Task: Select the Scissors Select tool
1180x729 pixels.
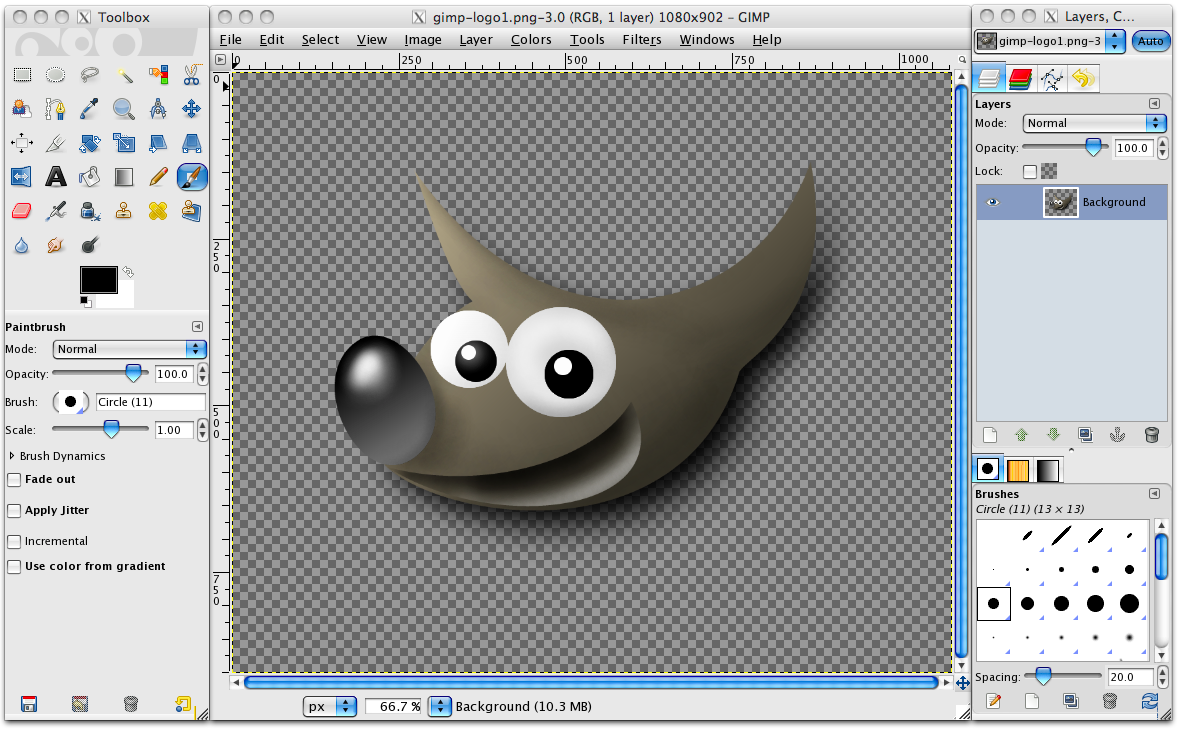Action: point(192,75)
